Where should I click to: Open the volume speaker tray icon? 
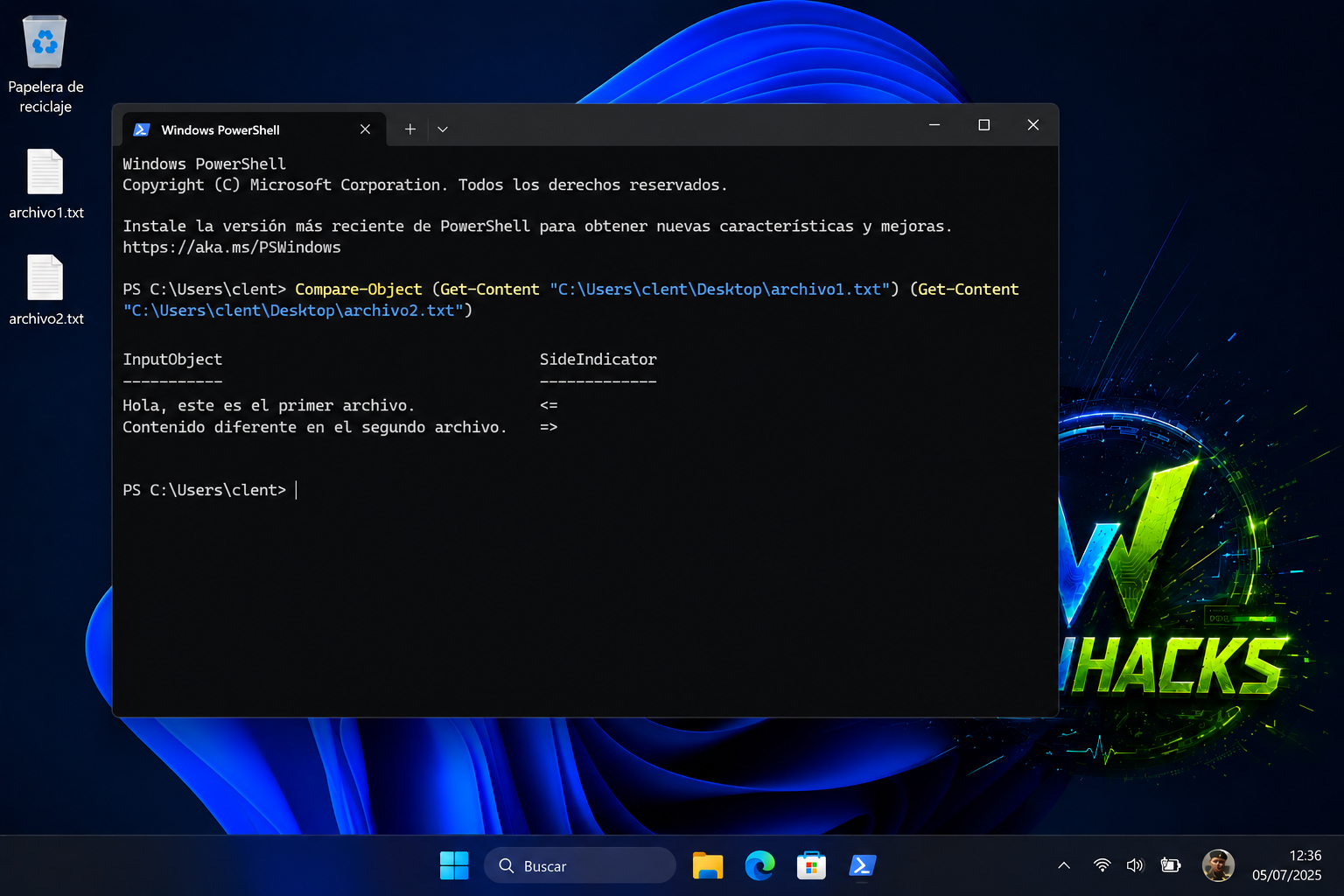click(x=1135, y=865)
